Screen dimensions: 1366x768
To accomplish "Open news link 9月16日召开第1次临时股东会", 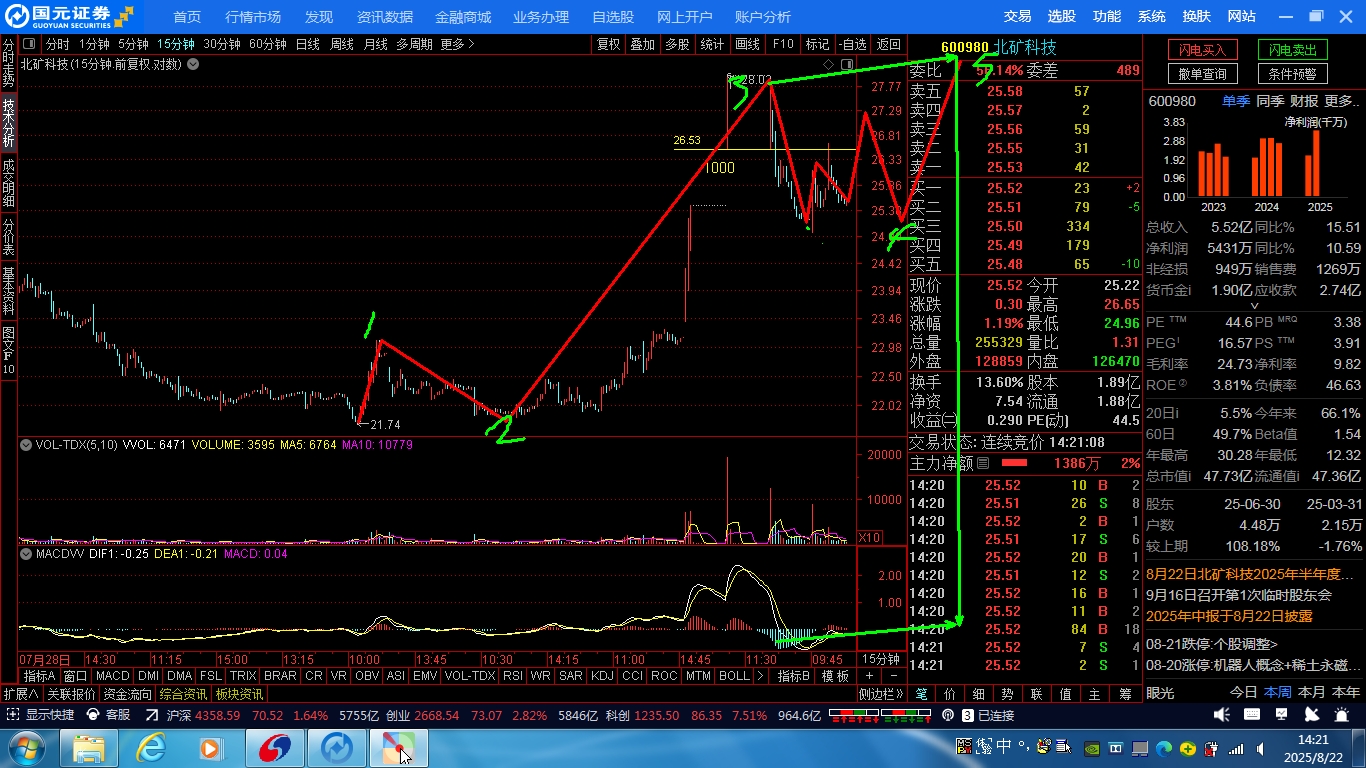I will tap(1239, 595).
